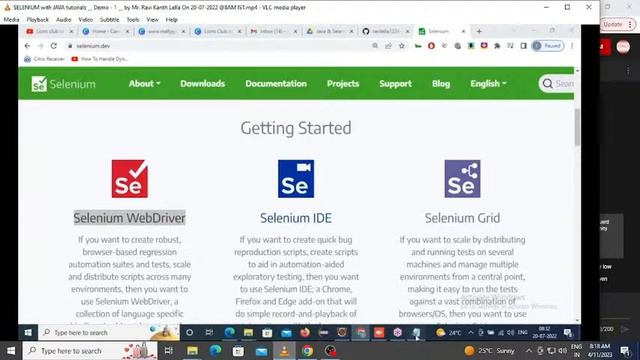640x360 pixels.
Task: Click the blue Selenium IDE logo
Action: click(x=296, y=179)
